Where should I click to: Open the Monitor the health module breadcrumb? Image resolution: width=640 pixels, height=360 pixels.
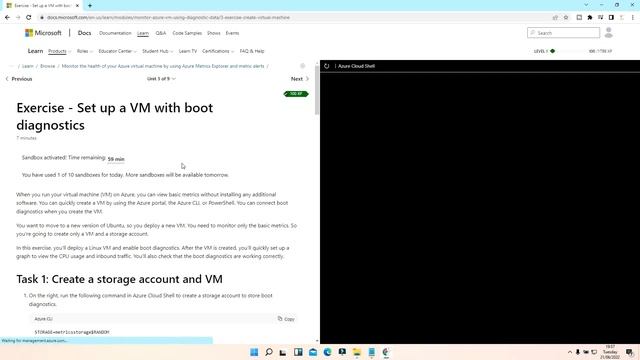163,66
